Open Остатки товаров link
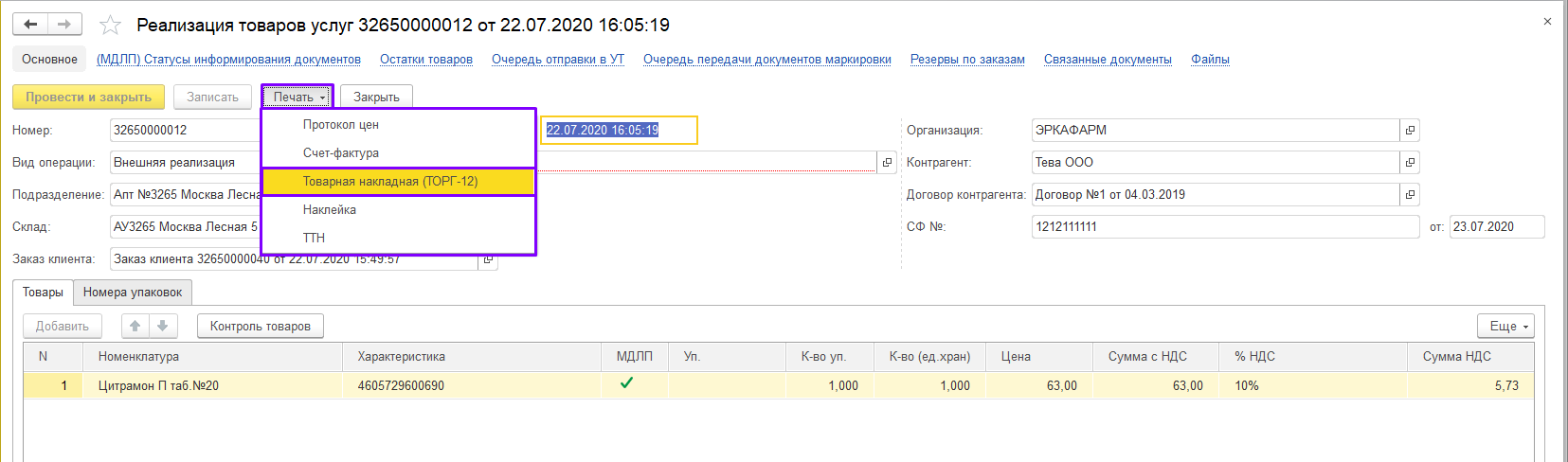Viewport: 1568px width, 462px height. tap(426, 60)
